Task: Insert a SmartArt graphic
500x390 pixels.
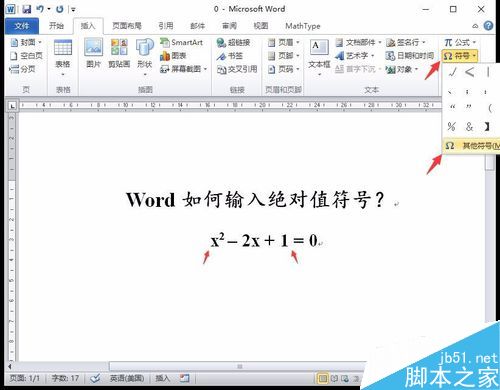Action: click(181, 42)
